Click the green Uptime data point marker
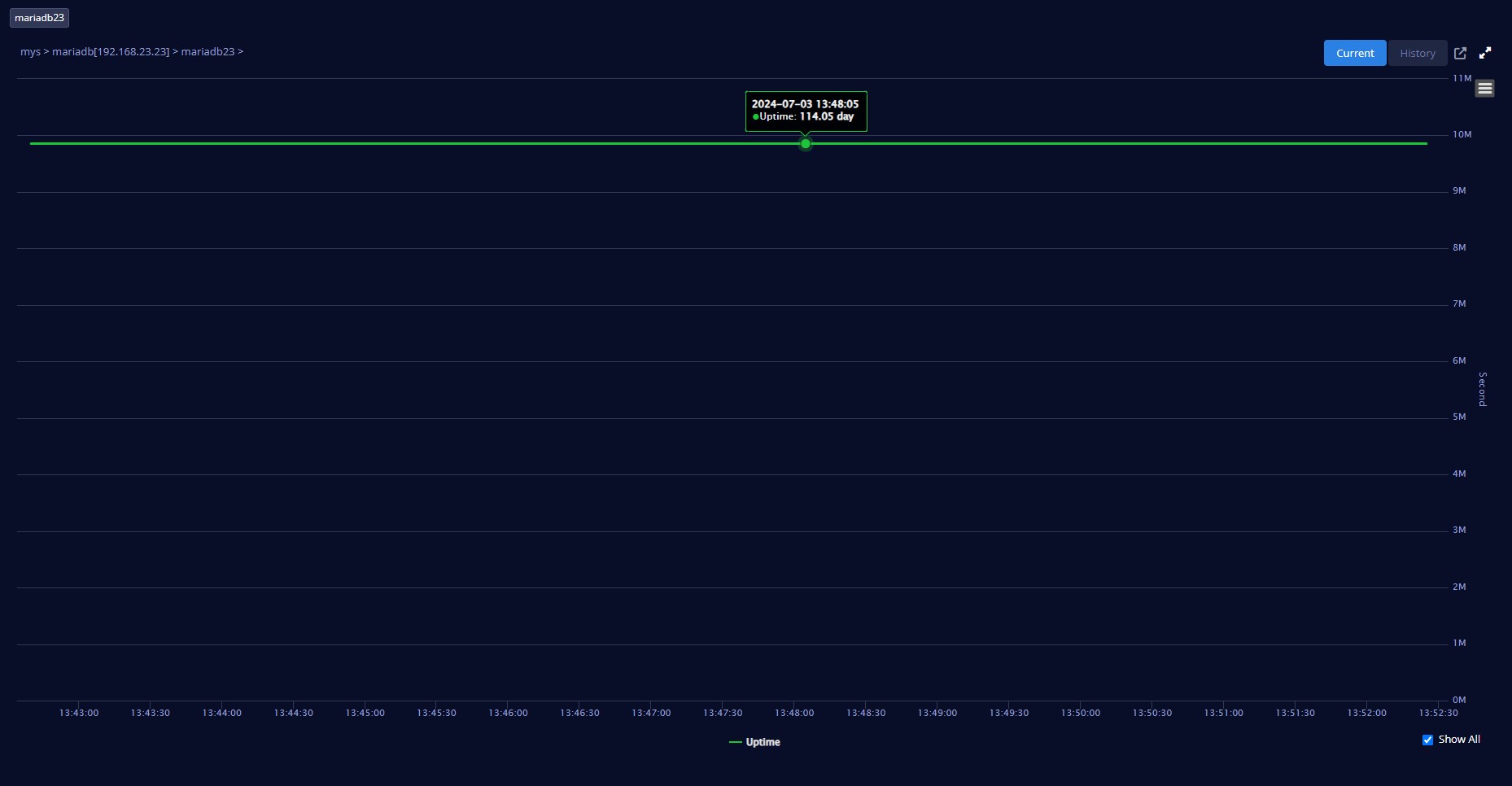1512x786 pixels. [x=806, y=144]
